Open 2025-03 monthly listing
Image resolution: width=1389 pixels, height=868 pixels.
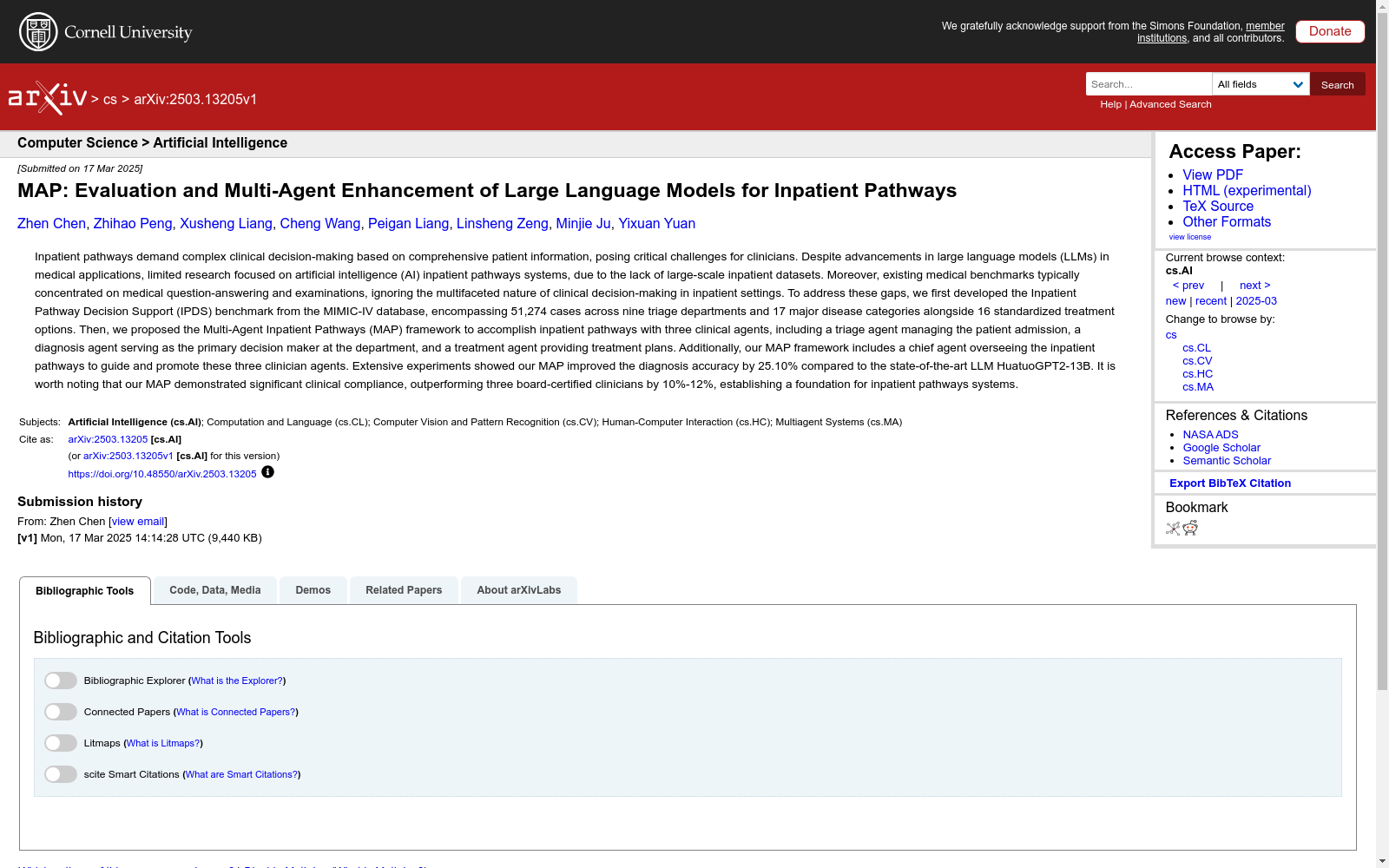coord(1256,301)
